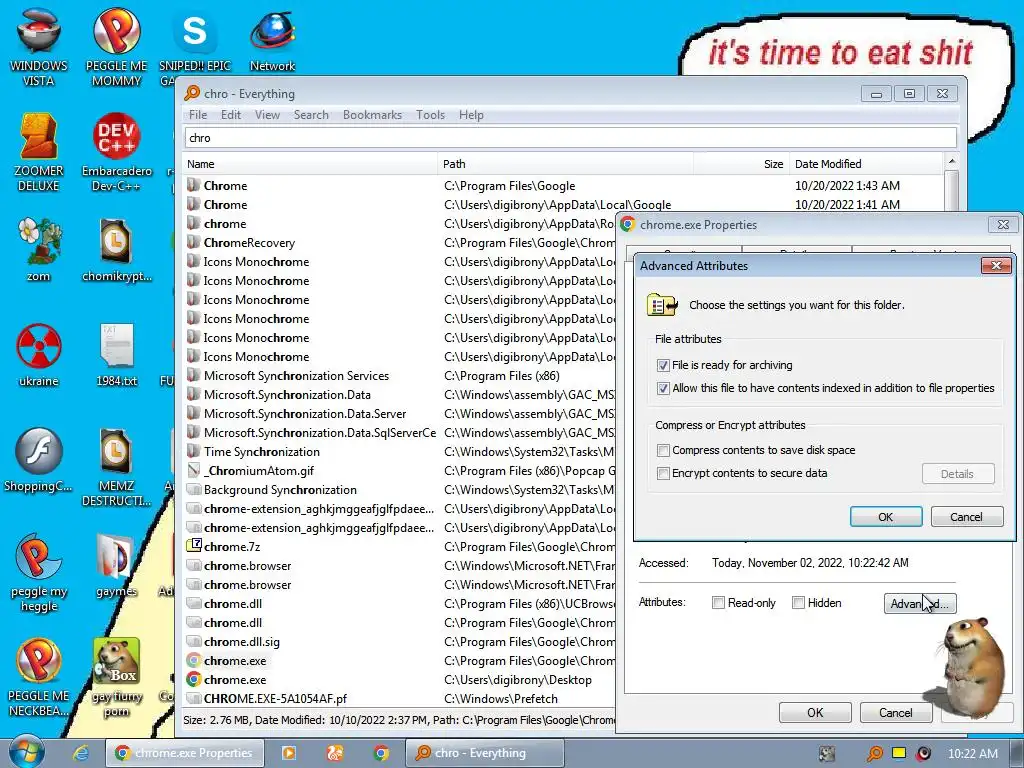Enable Compress contents to save disk space
Screen dimensions: 1024x768
point(663,450)
